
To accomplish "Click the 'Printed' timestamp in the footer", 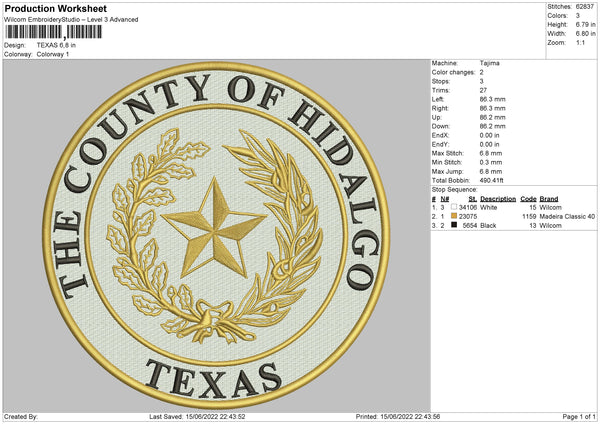I will [x=398, y=416].
